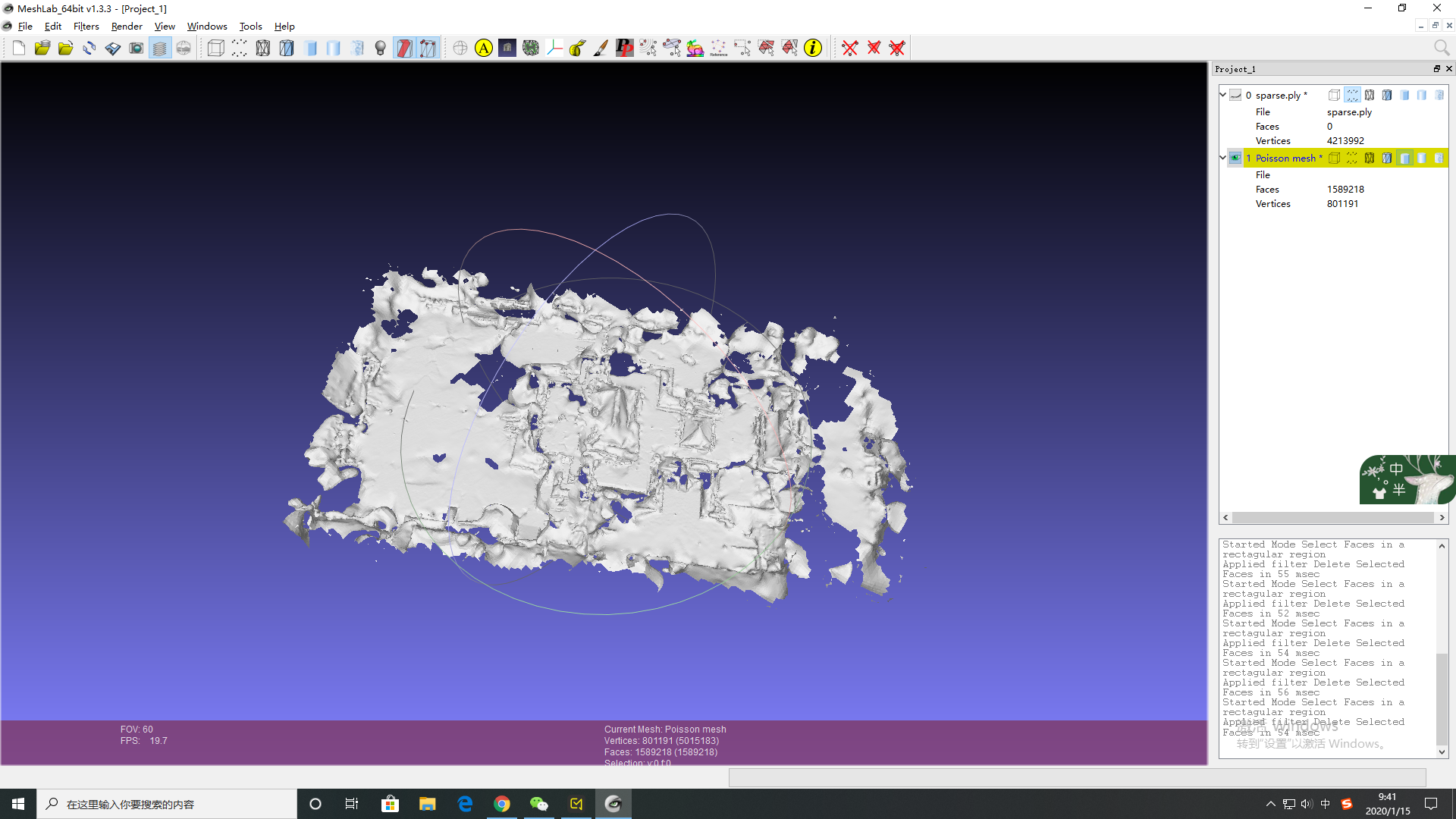Hide the Poisson mesh layer via its eye icon
Viewport: 1456px width, 819px height.
click(x=1235, y=158)
